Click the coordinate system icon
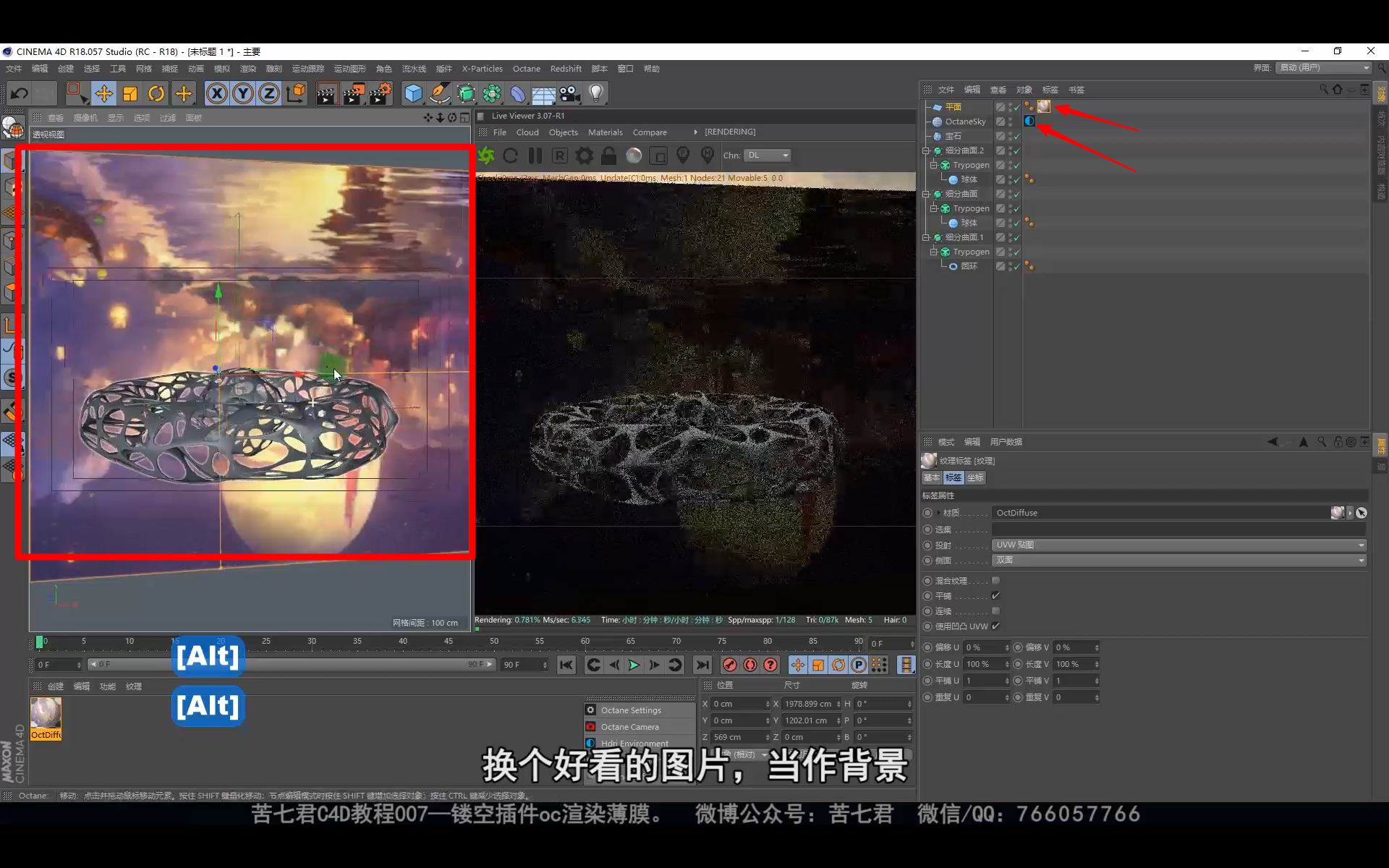Screen dimensions: 1389x868 point(296,93)
